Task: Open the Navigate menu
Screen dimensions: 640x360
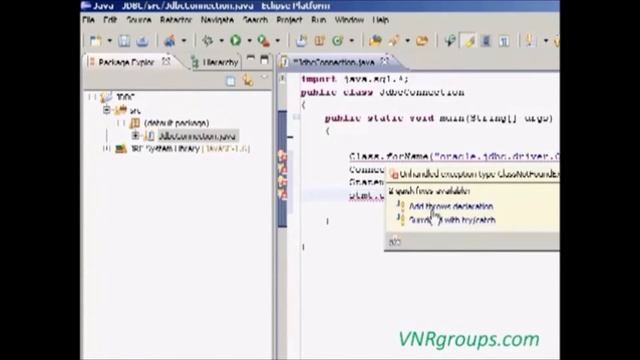Action: click(x=217, y=20)
